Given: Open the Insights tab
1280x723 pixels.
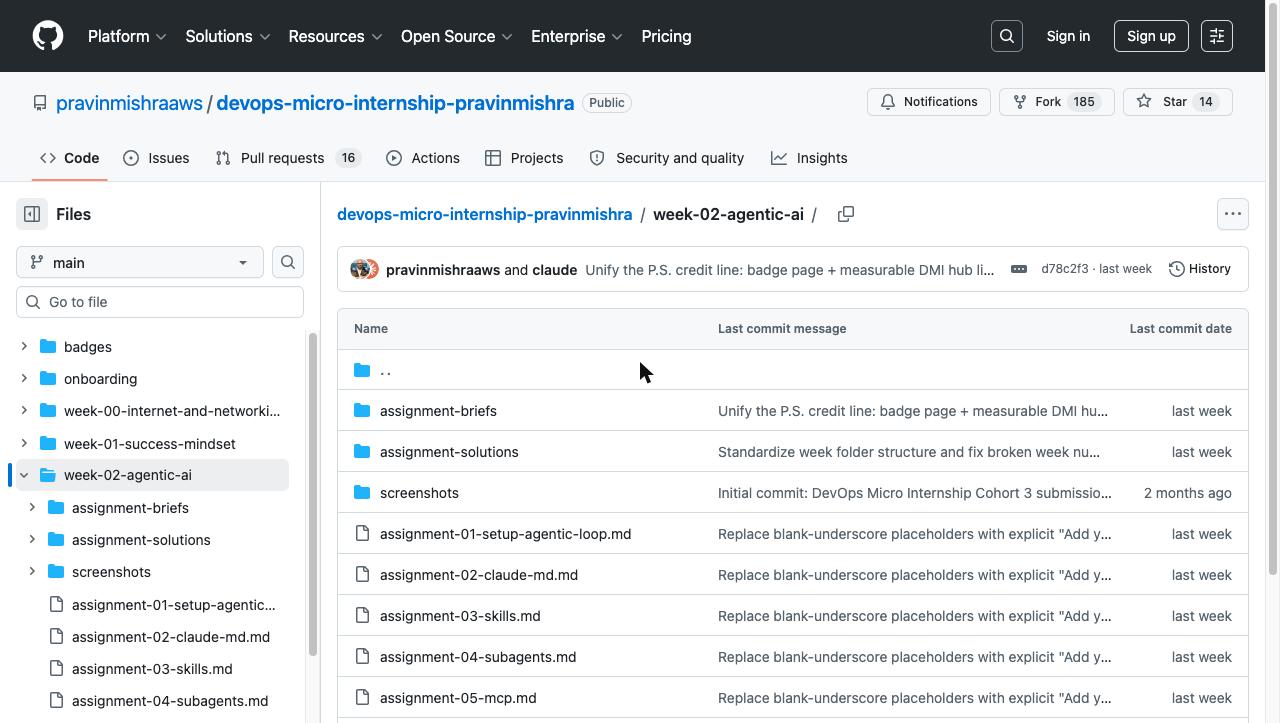Looking at the screenshot, I should (809, 158).
